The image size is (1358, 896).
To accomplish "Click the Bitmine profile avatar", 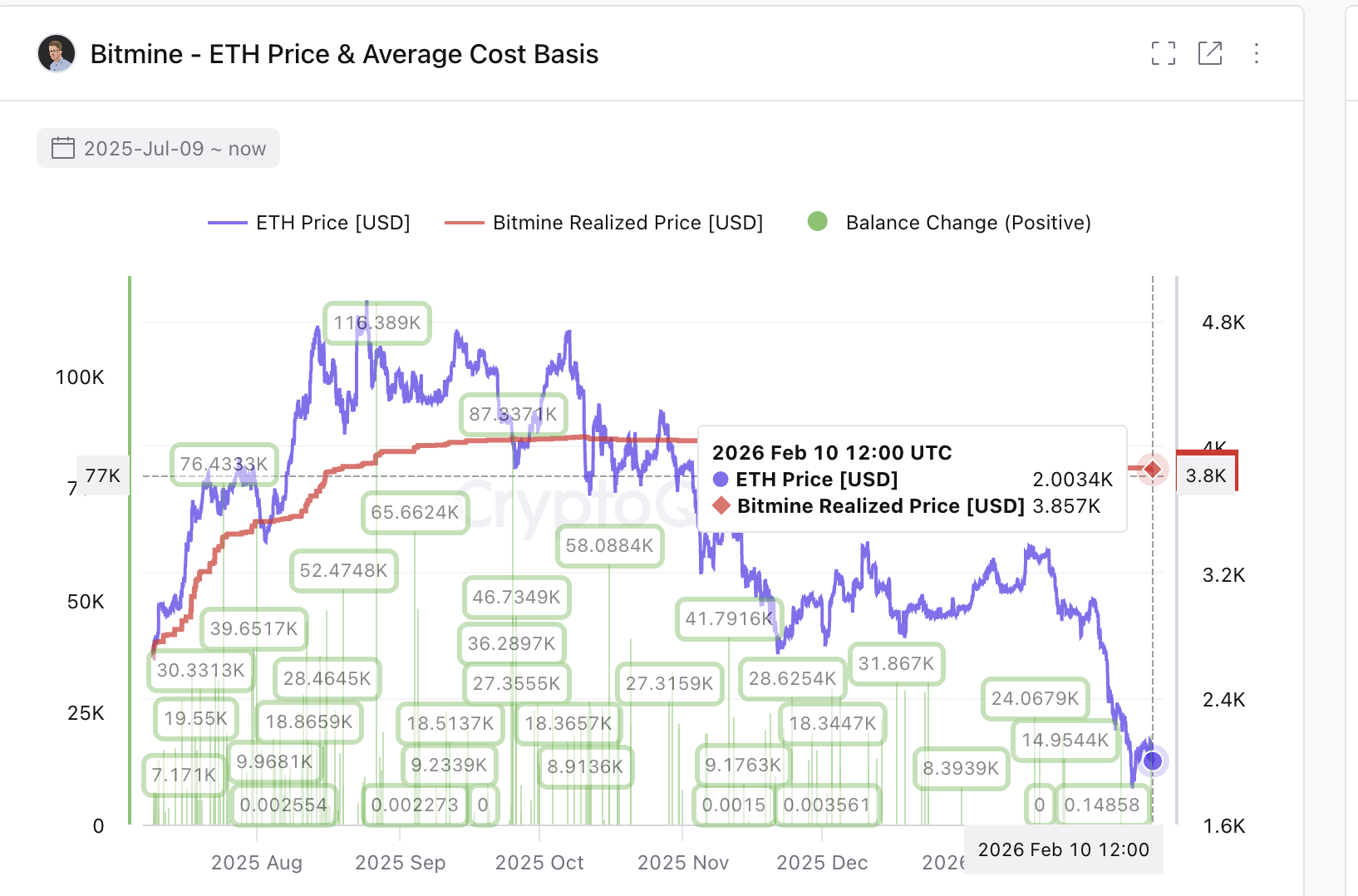I will pos(56,53).
